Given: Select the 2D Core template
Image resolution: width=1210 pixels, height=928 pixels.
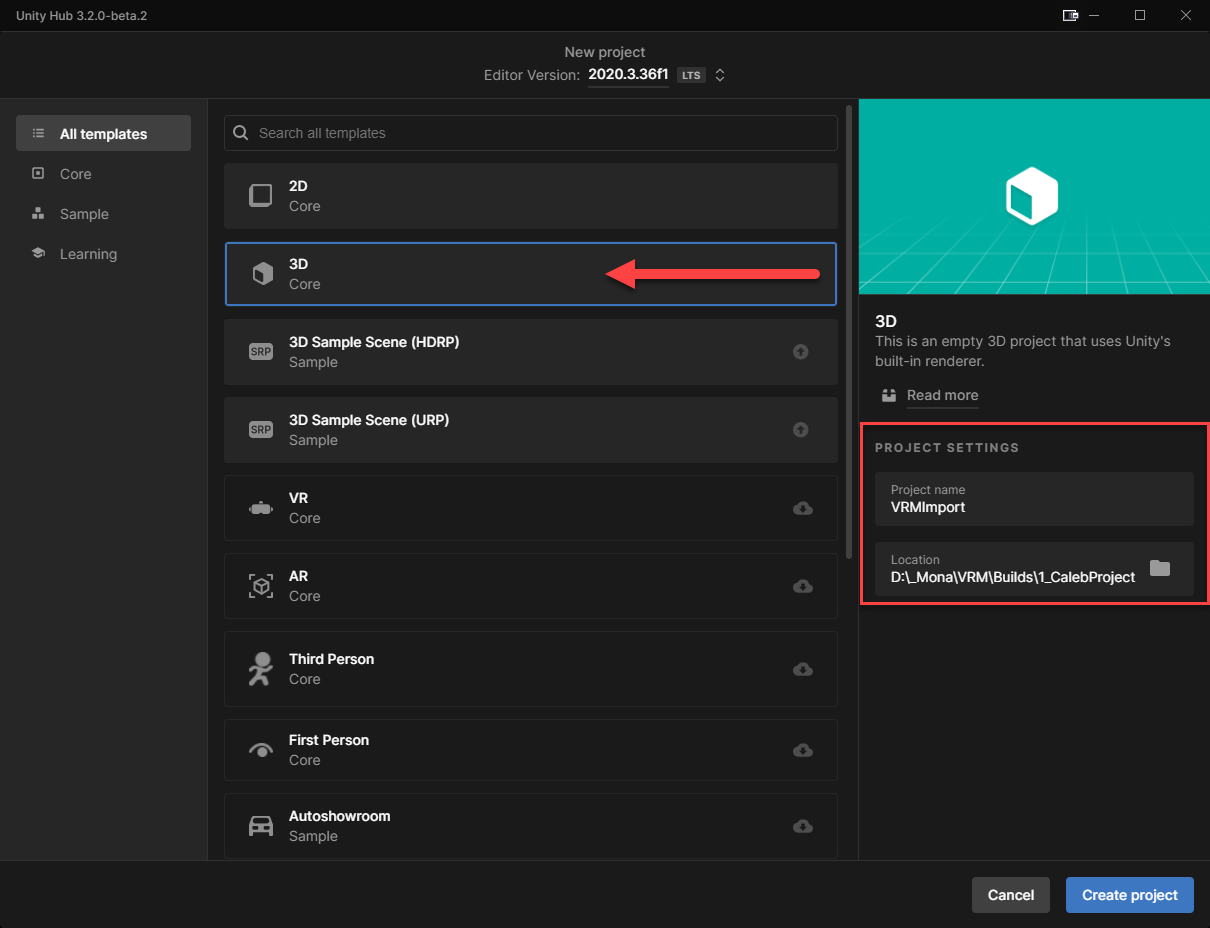Looking at the screenshot, I should tap(530, 196).
